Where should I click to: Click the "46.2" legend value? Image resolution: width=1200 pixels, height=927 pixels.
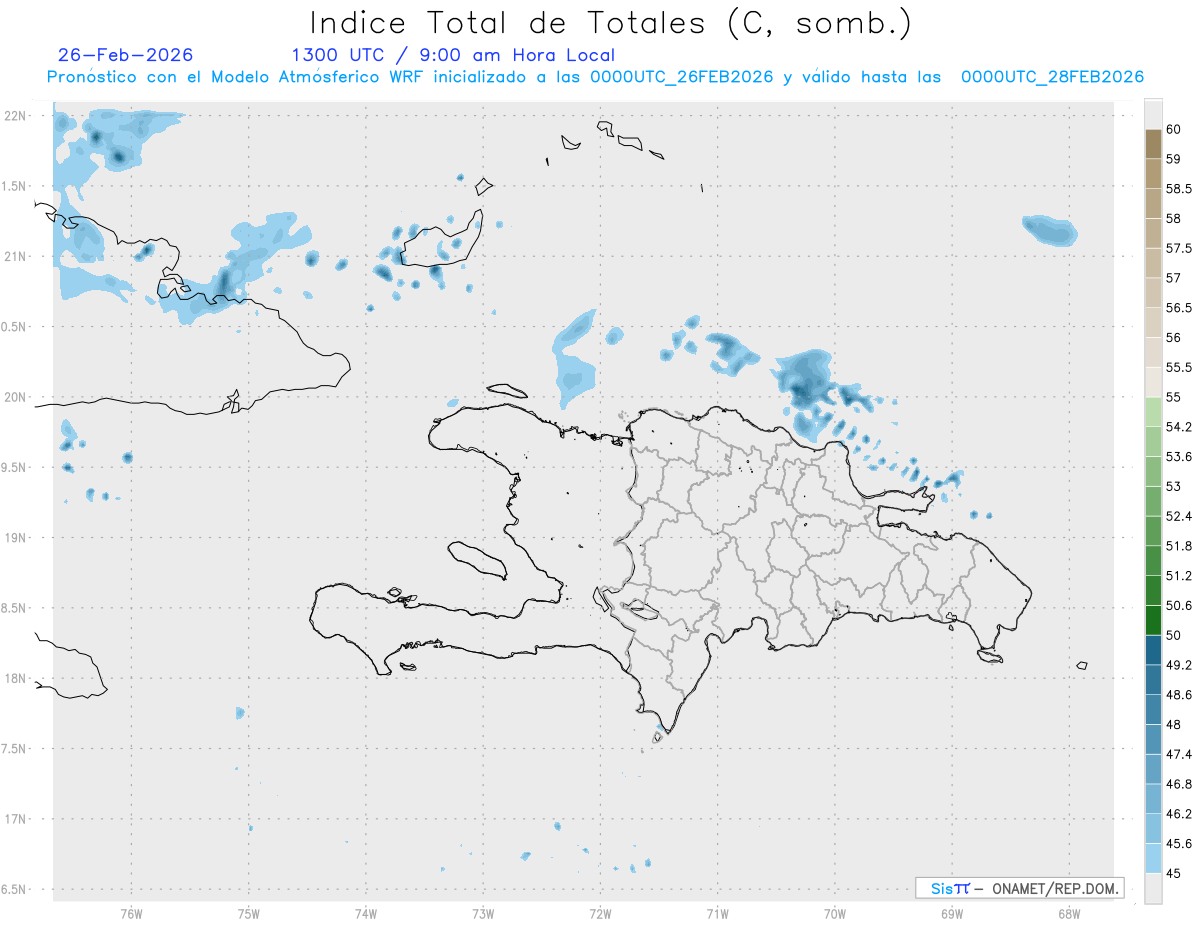pos(1178,814)
